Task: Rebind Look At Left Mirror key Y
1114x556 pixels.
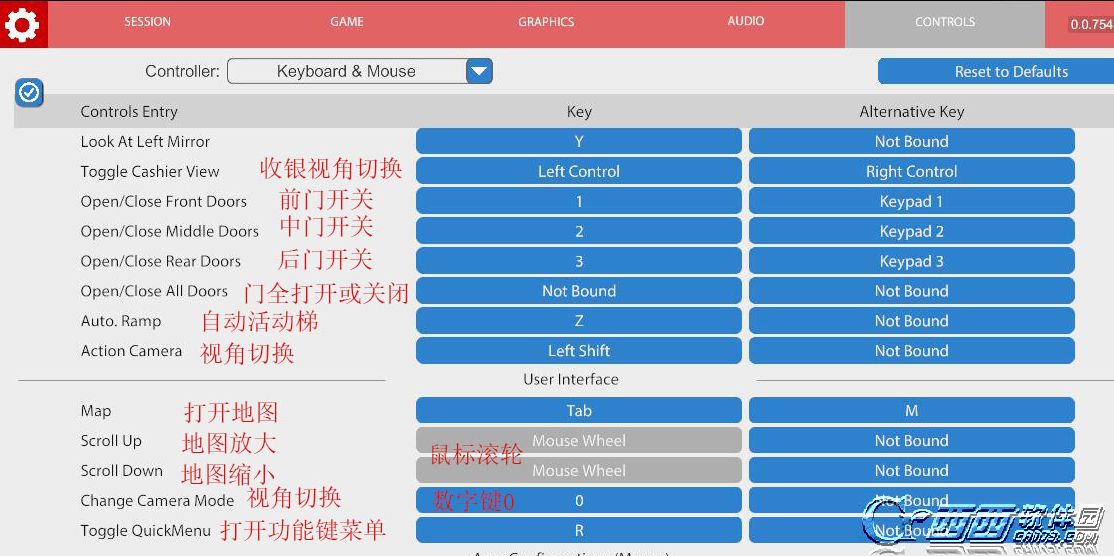Action: tap(578, 141)
